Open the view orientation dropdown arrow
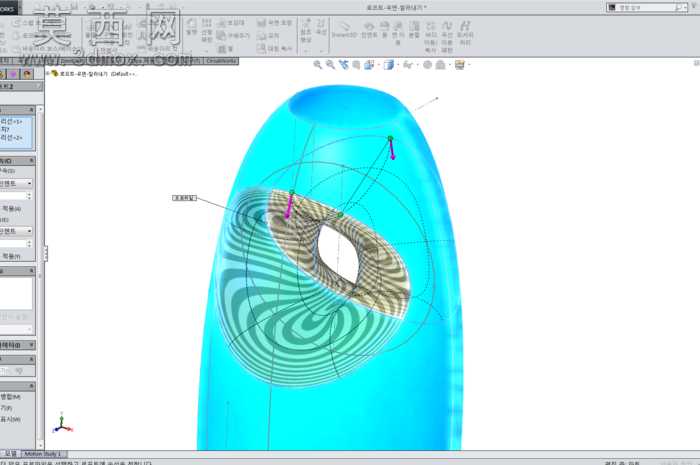Image resolution: width=700 pixels, height=465 pixels. click(x=378, y=66)
